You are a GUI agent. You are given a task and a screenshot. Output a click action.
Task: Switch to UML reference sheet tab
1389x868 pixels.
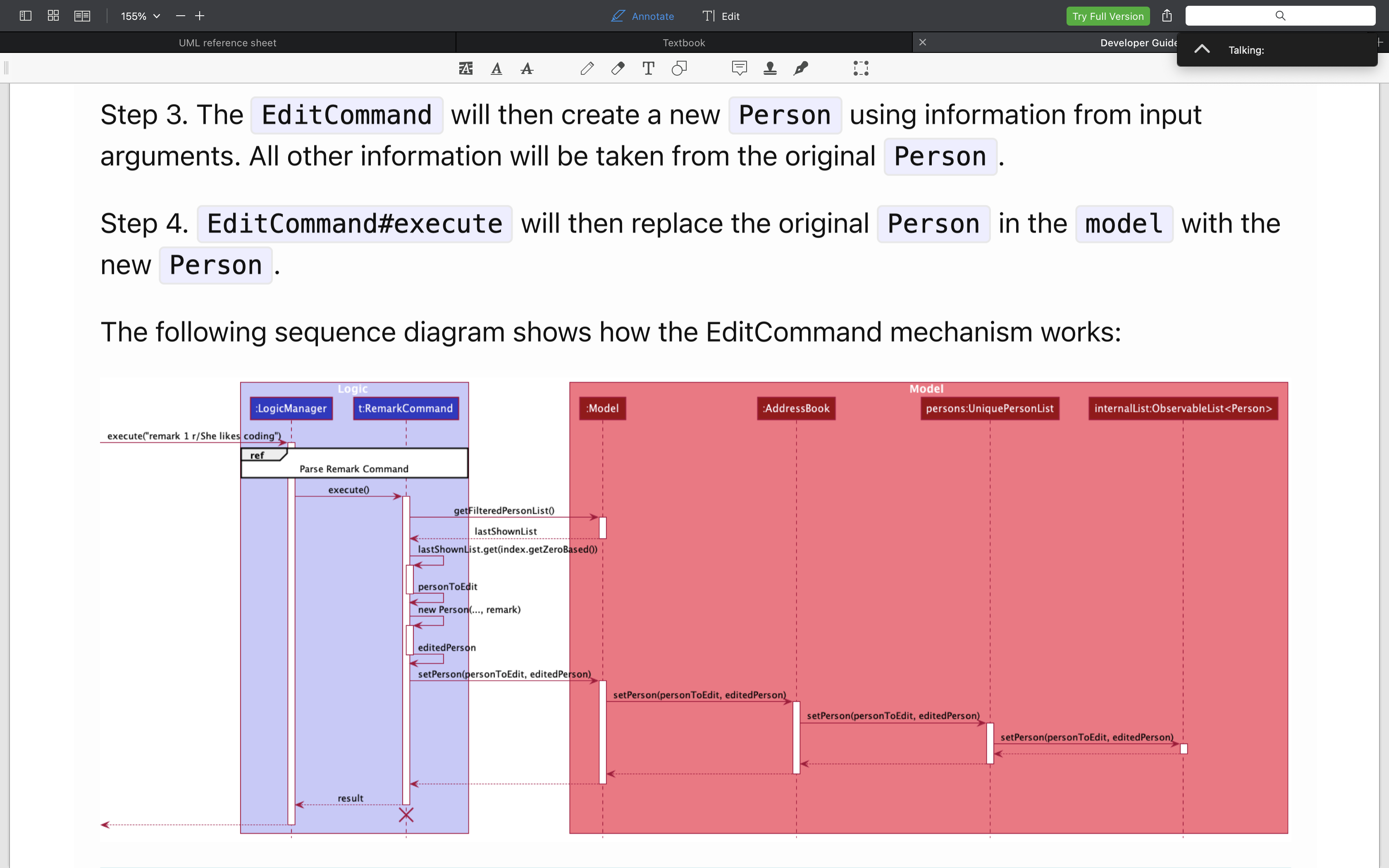pos(227,43)
